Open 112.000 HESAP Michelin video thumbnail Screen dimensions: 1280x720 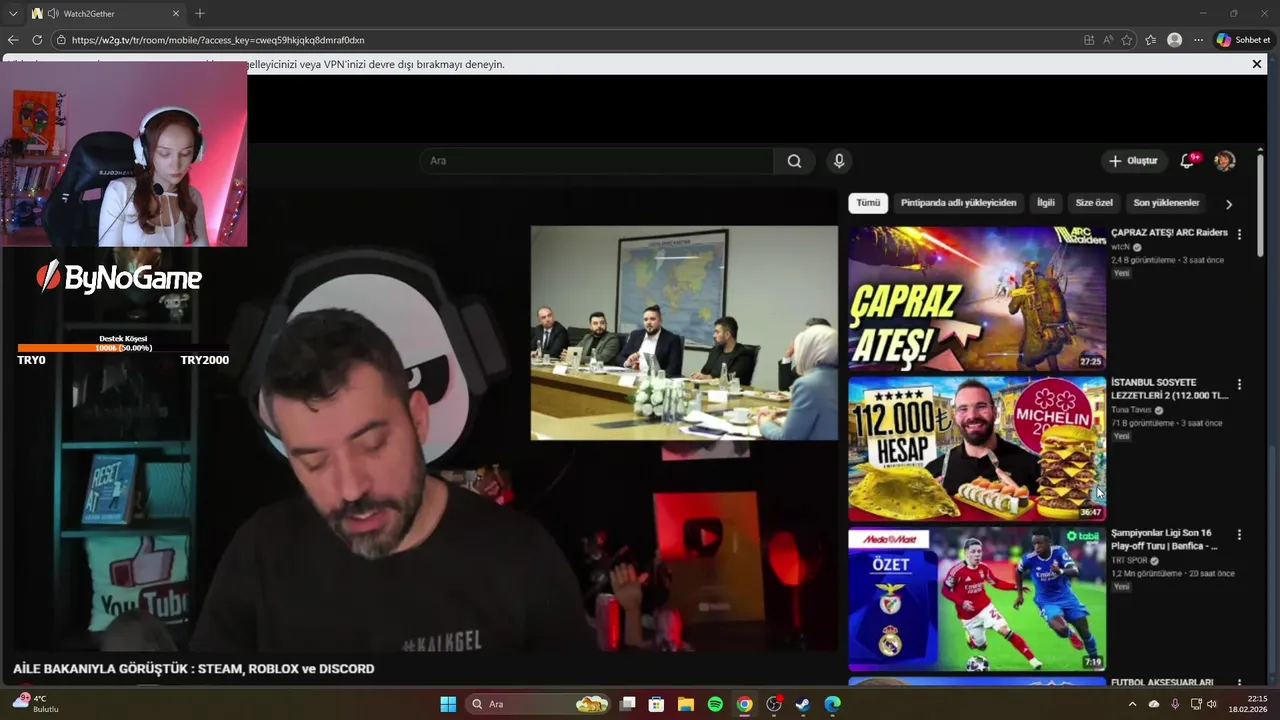click(977, 448)
